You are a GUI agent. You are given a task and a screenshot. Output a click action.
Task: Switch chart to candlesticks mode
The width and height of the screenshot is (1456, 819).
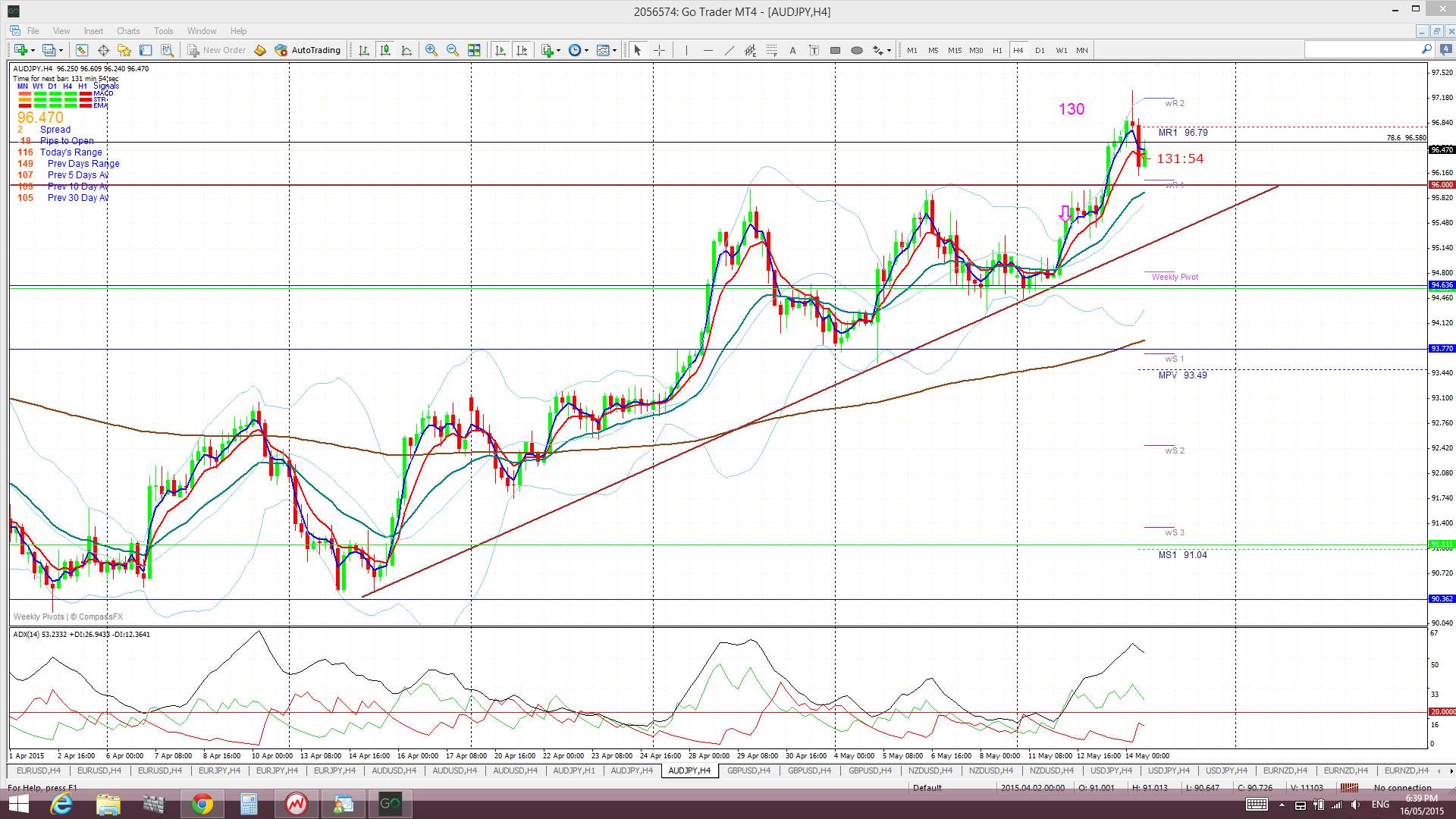[385, 50]
